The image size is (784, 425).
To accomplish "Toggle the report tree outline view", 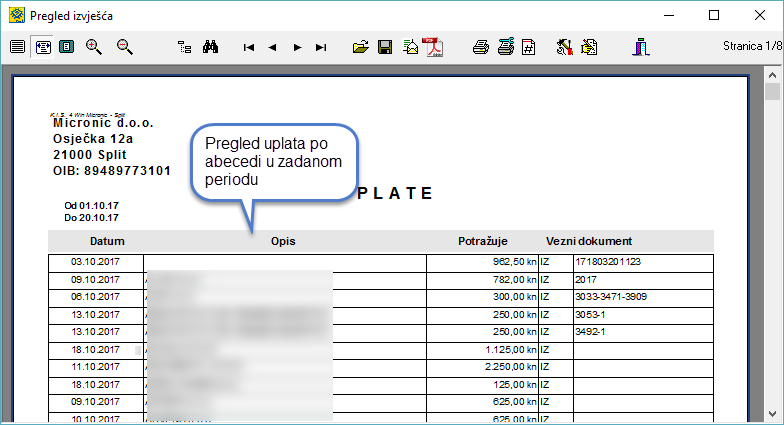I will [184, 47].
